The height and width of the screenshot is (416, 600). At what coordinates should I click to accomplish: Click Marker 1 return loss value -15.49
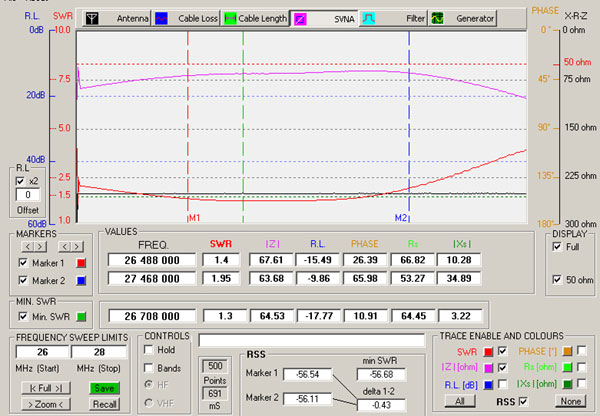point(318,260)
